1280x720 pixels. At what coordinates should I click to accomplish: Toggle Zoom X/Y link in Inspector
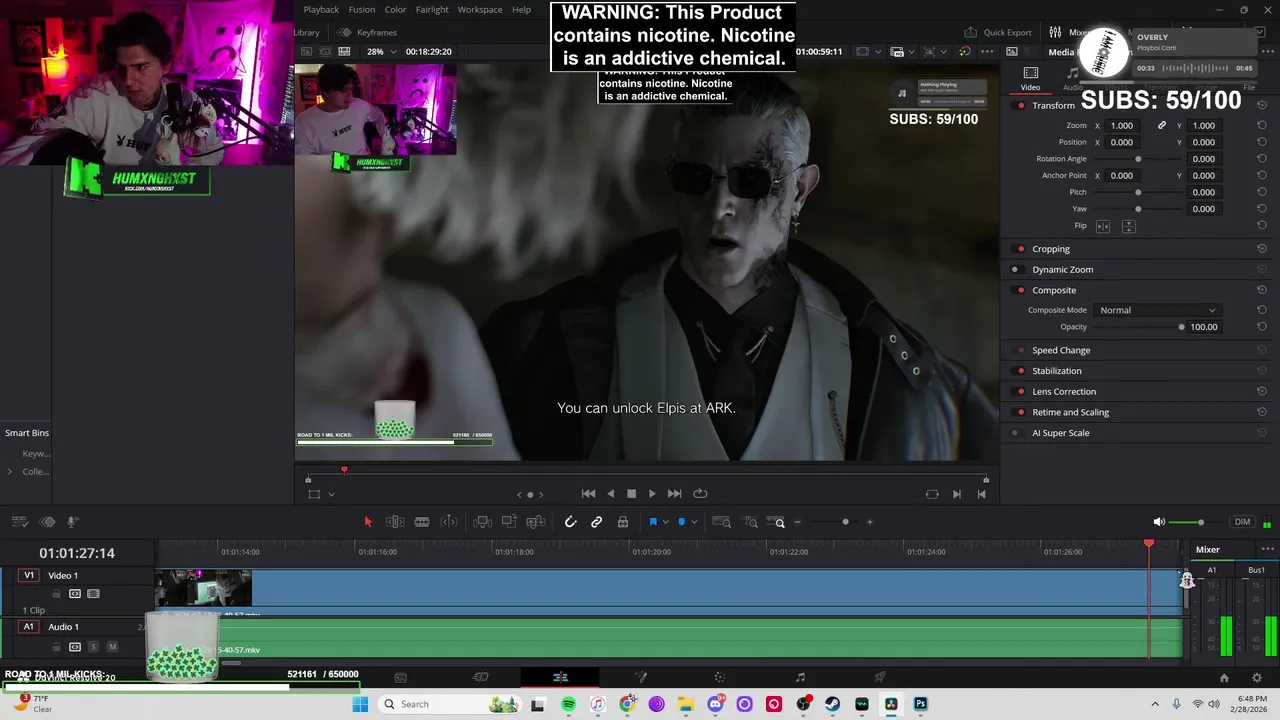(1161, 126)
